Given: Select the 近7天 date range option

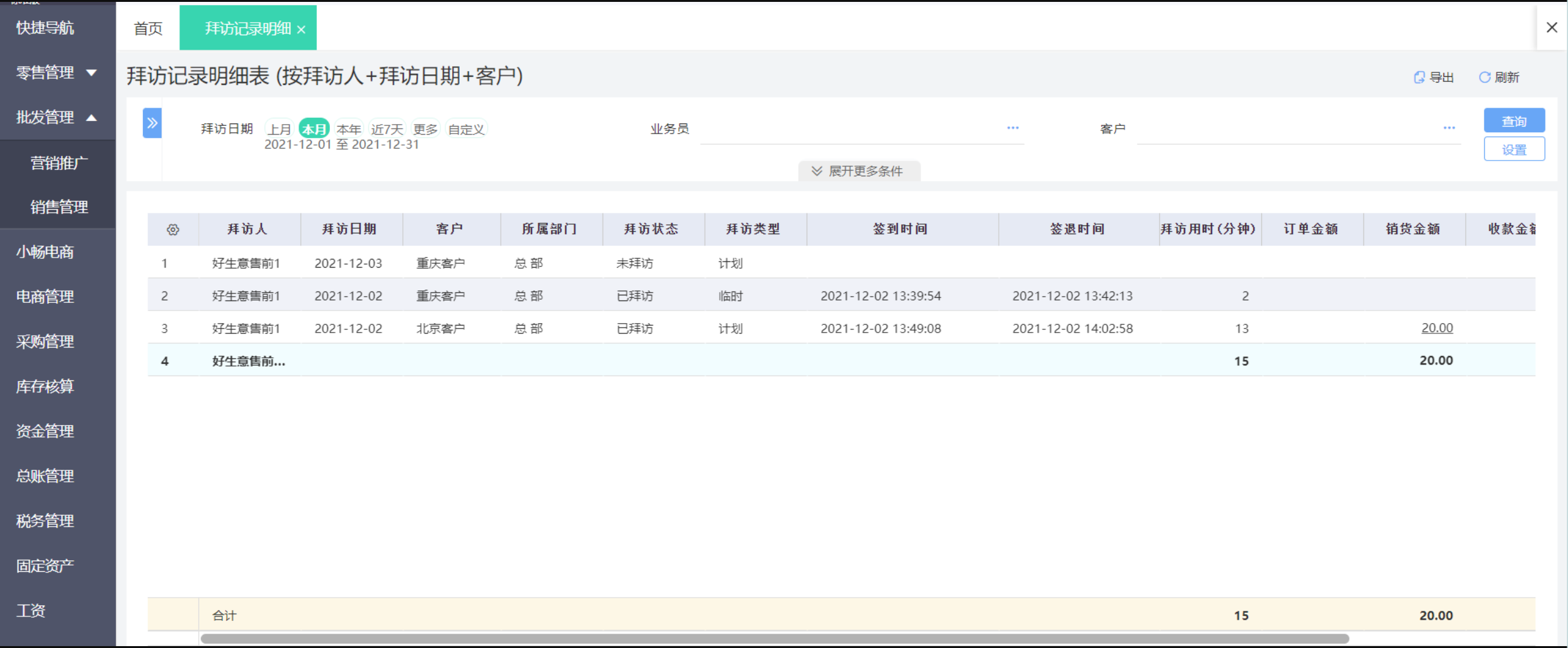Looking at the screenshot, I should 387,129.
